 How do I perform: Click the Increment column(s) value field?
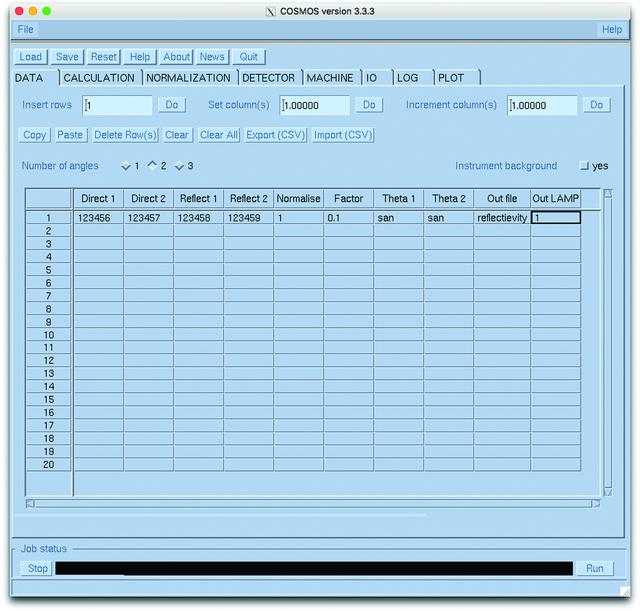click(x=542, y=105)
